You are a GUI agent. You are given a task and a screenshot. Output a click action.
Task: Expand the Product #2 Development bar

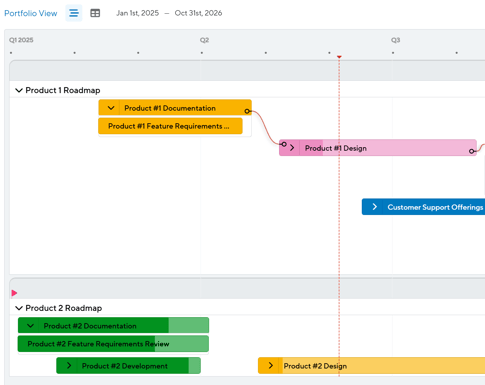pos(69,366)
